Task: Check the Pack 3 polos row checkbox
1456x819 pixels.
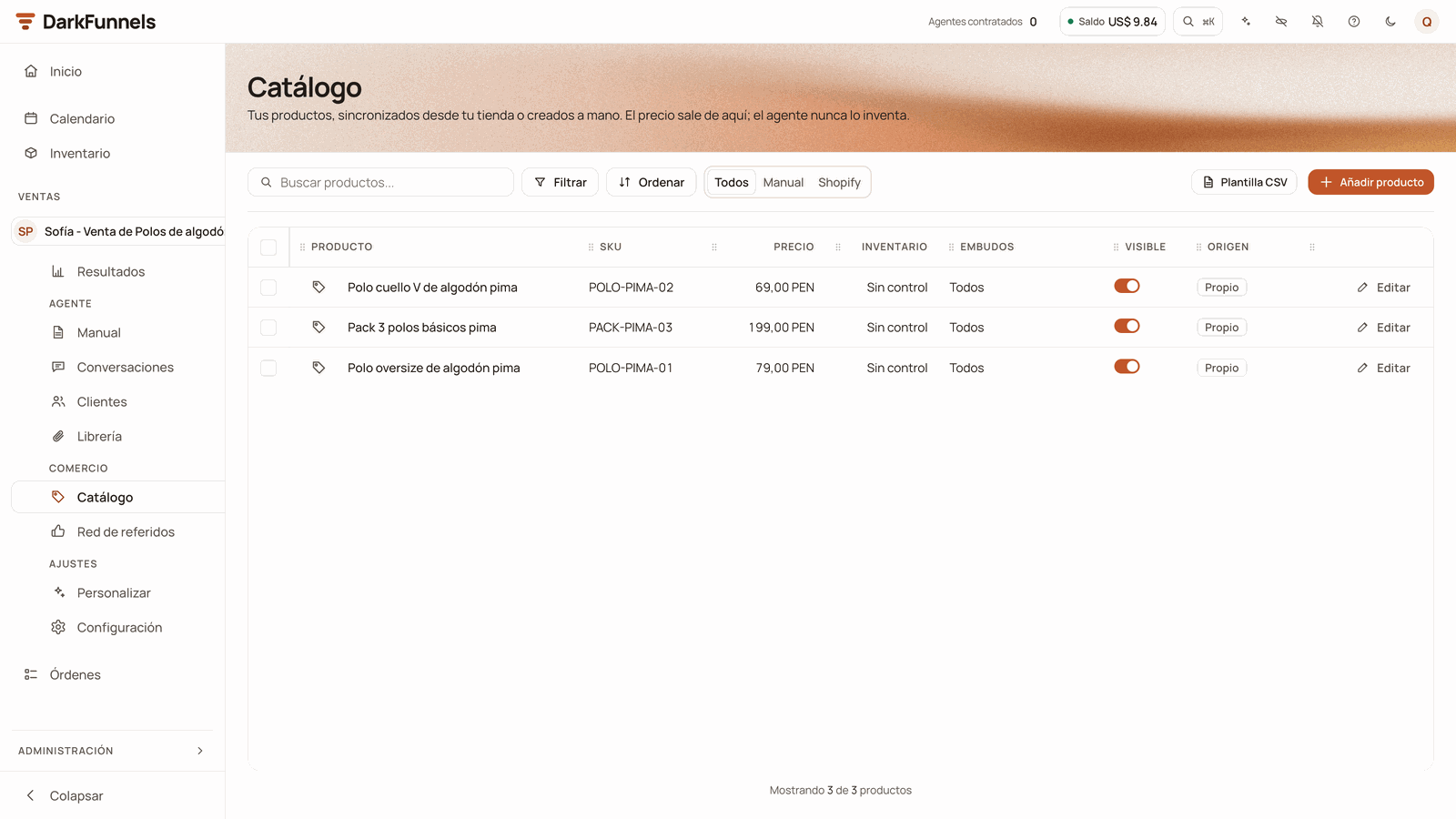Action: (x=268, y=328)
